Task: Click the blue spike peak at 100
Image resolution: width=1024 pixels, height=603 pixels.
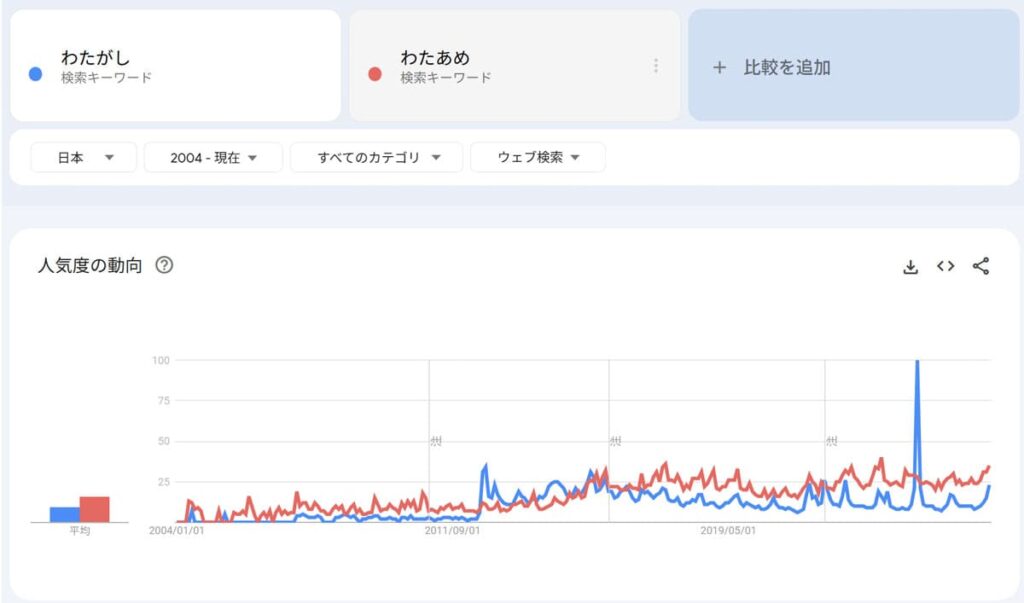Action: coord(918,361)
